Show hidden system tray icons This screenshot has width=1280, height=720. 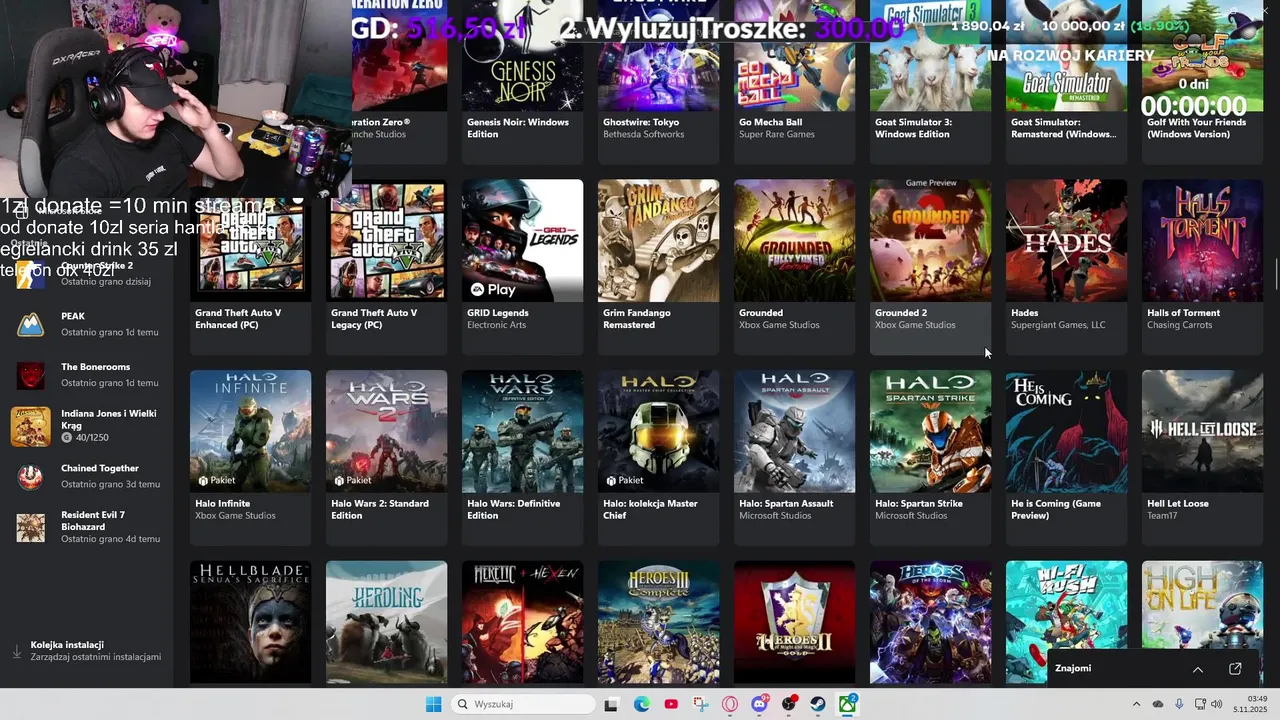pyautogui.click(x=1136, y=704)
